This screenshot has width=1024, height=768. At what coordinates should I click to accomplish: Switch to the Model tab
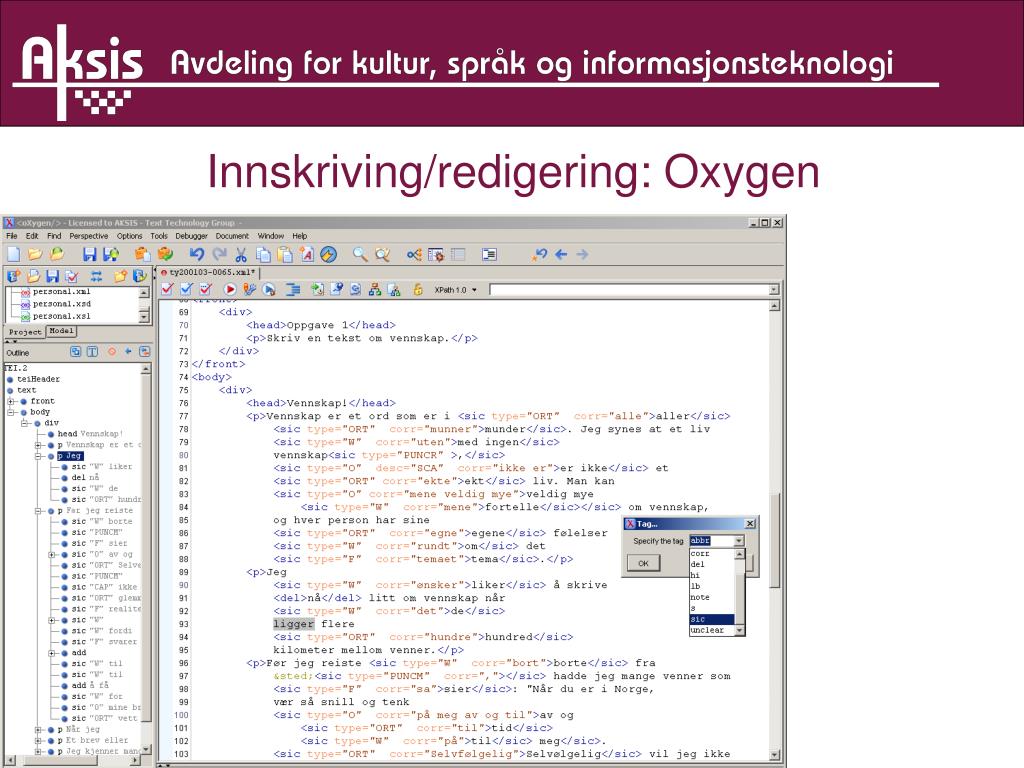61,331
